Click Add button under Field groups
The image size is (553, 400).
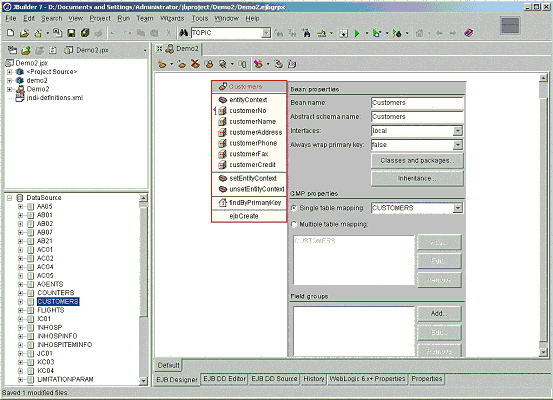pyautogui.click(x=439, y=314)
